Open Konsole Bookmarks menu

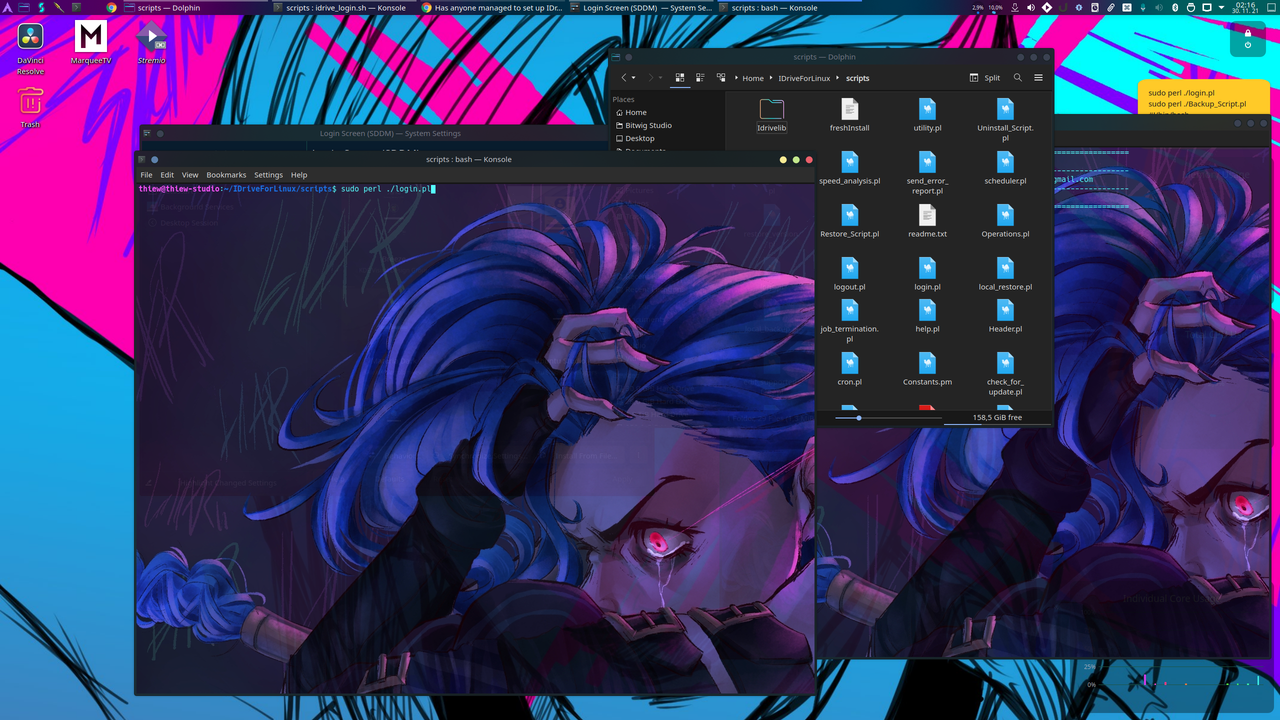(x=226, y=175)
